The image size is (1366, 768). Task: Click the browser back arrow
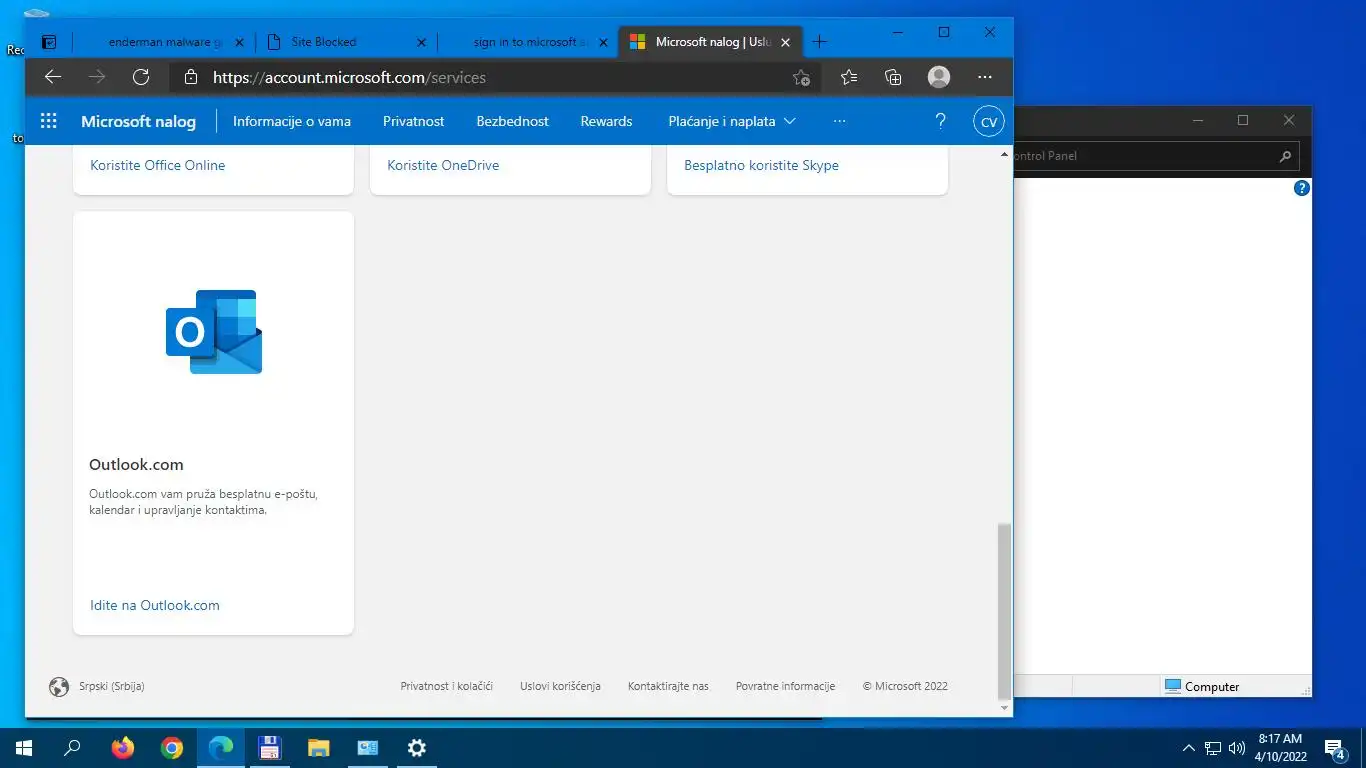point(53,77)
